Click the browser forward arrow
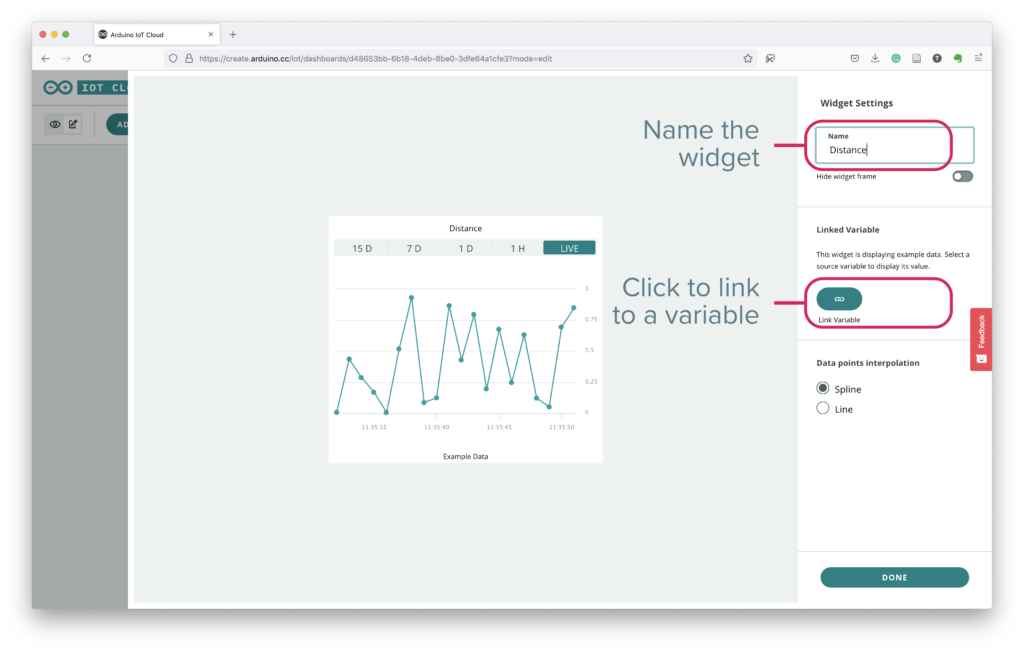 point(66,59)
